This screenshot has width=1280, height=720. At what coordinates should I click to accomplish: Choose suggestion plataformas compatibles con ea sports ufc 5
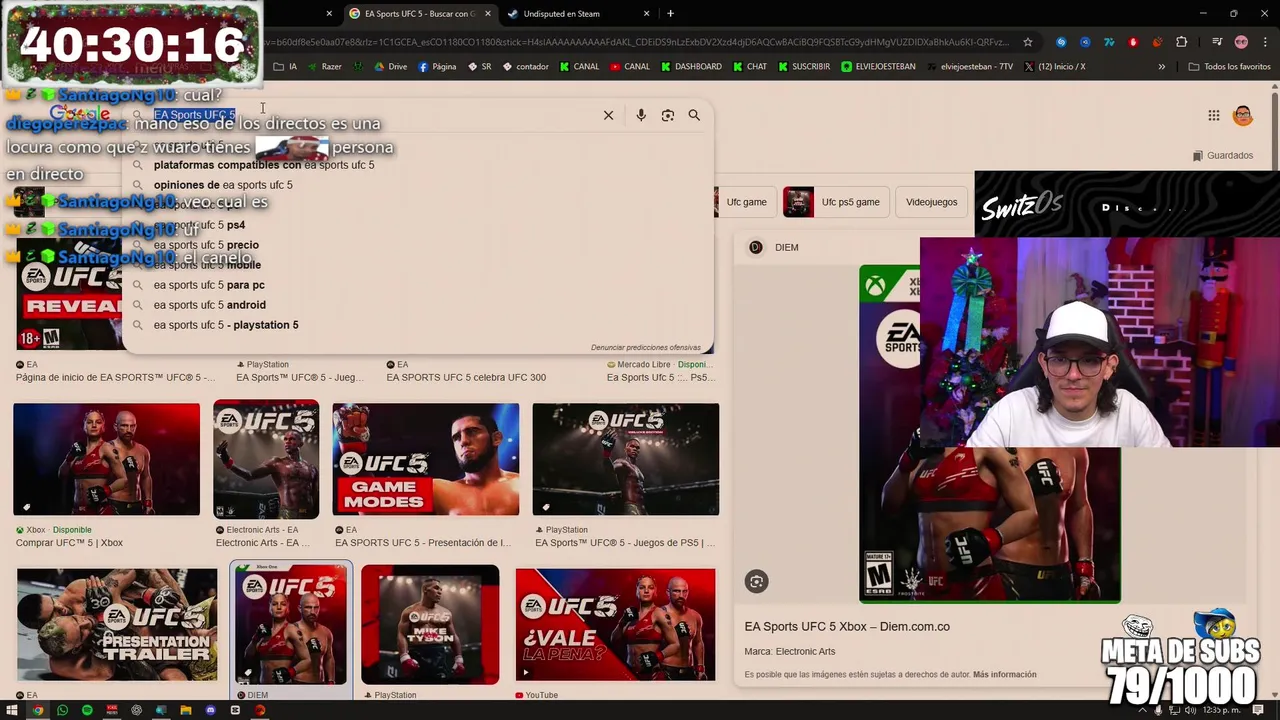pyautogui.click(x=418, y=165)
